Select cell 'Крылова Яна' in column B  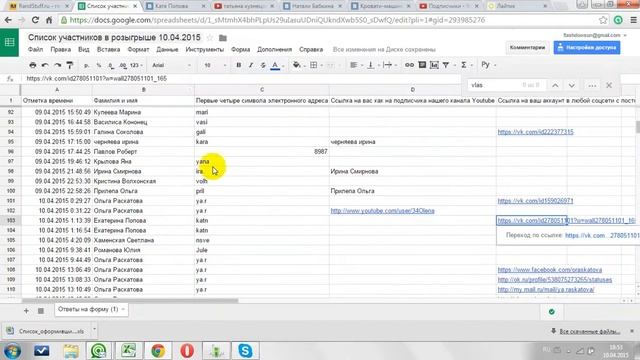coord(143,162)
